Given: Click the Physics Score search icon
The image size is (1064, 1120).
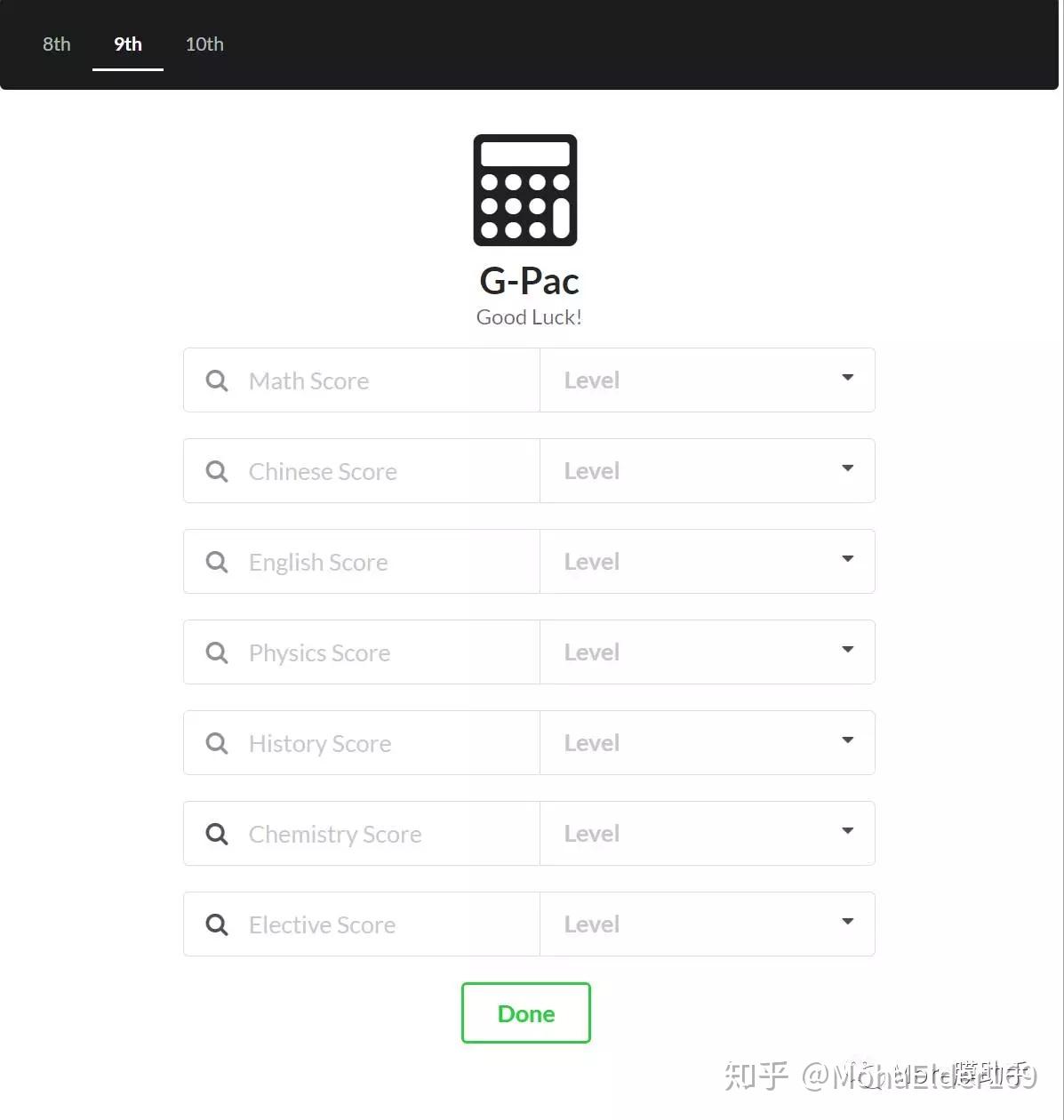Looking at the screenshot, I should tap(217, 652).
